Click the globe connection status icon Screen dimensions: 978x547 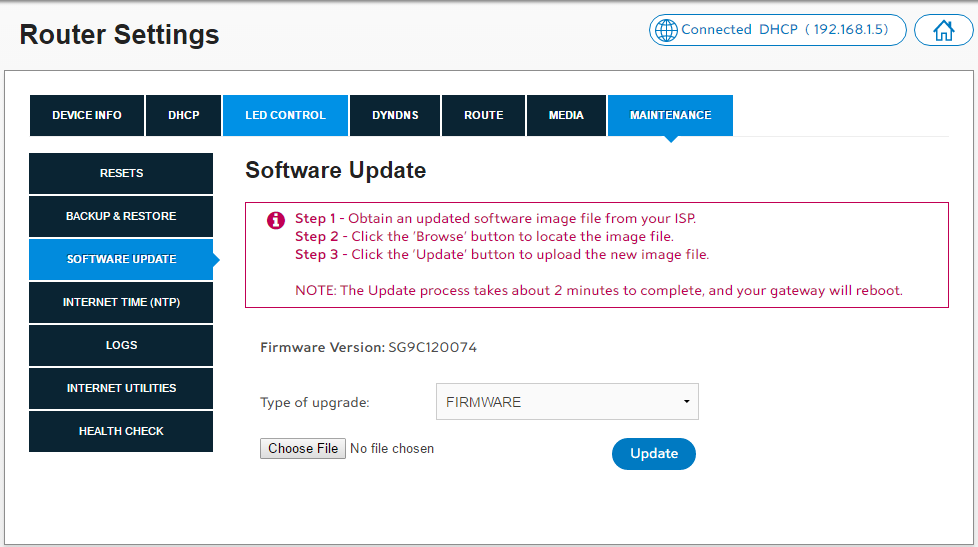[666, 30]
